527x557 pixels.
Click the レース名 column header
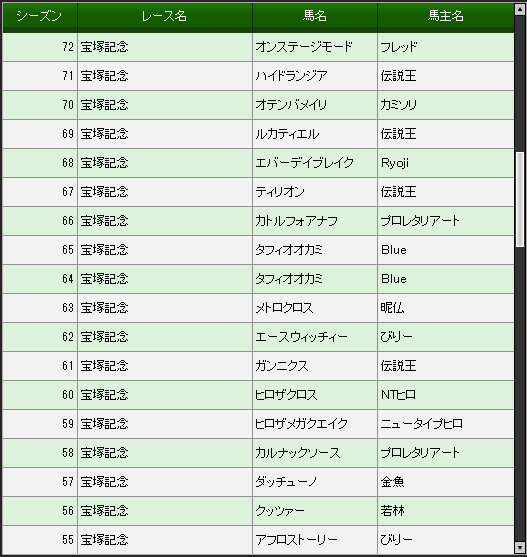[164, 16]
